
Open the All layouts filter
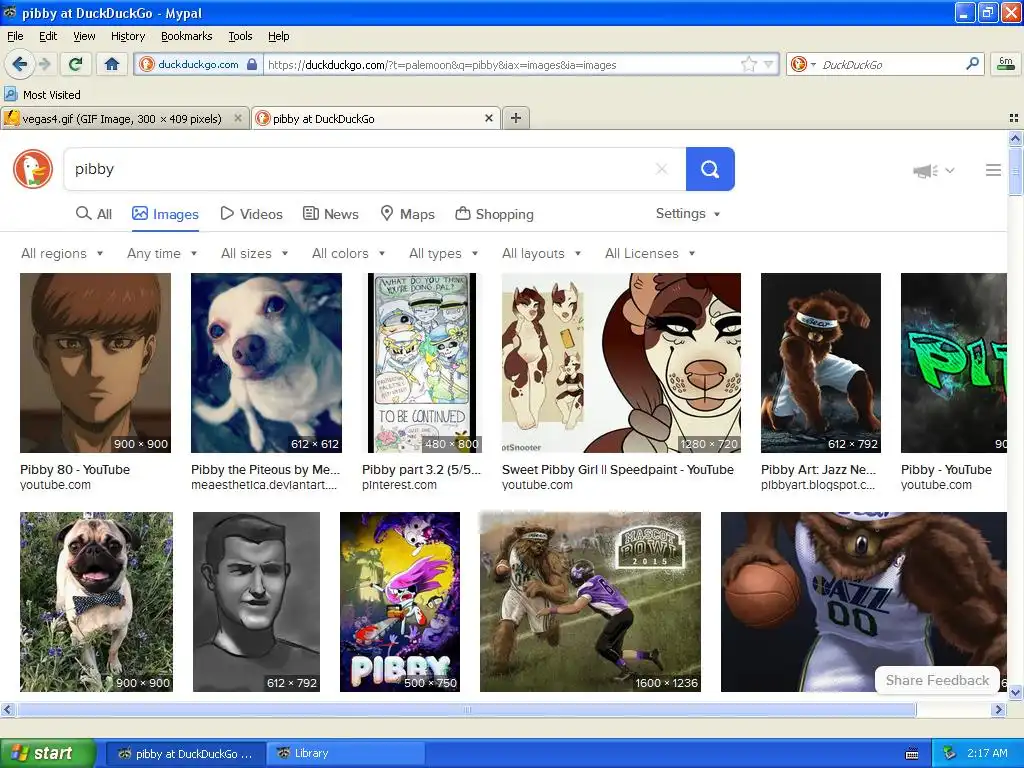541,253
